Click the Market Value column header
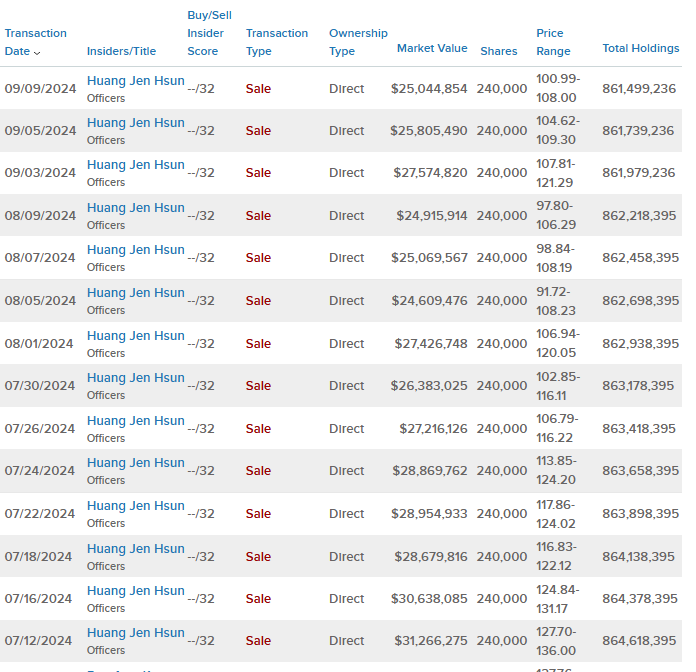This screenshot has height=672, width=696. [x=431, y=48]
